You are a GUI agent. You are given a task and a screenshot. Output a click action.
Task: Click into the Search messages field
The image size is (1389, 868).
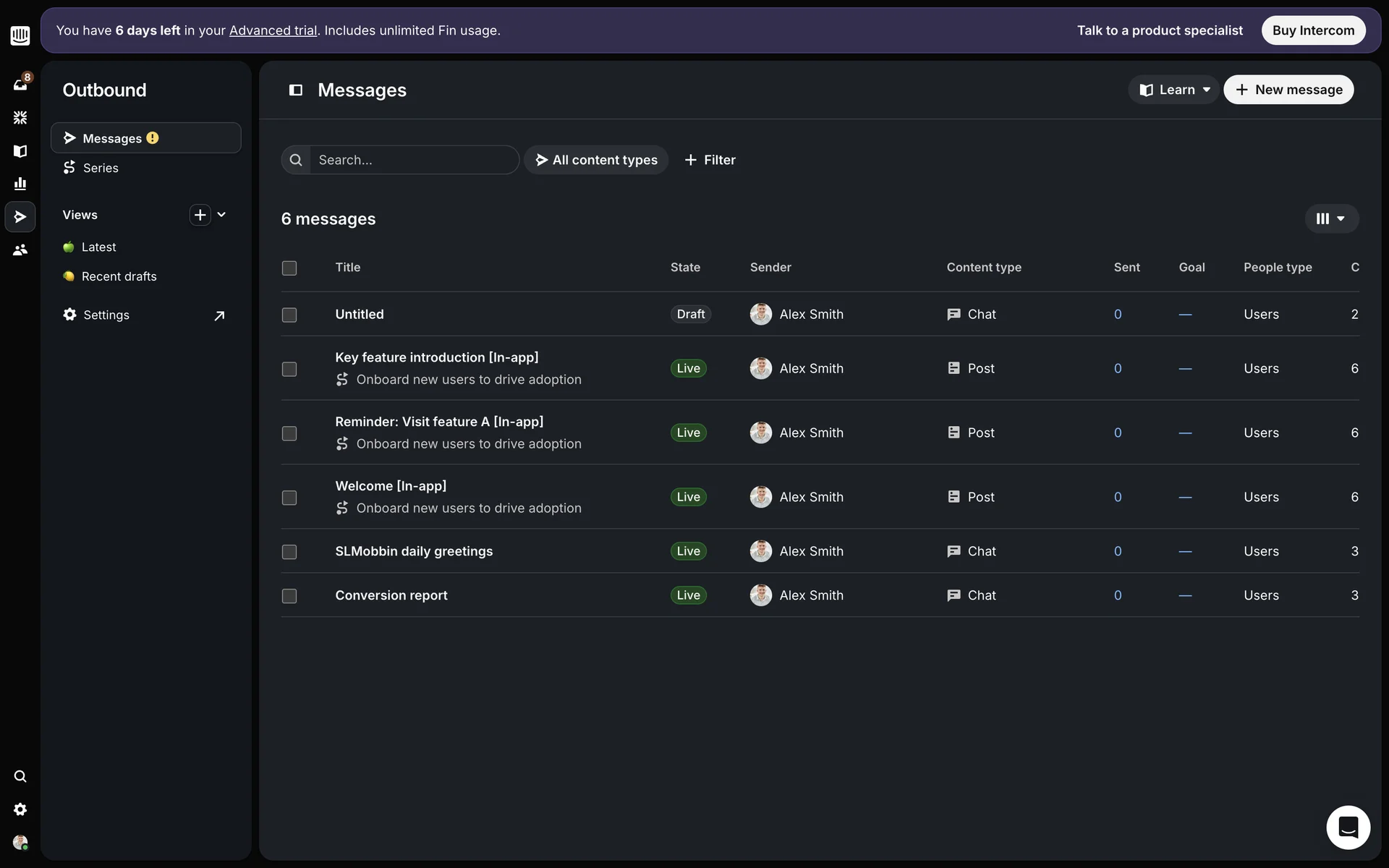pos(412,160)
